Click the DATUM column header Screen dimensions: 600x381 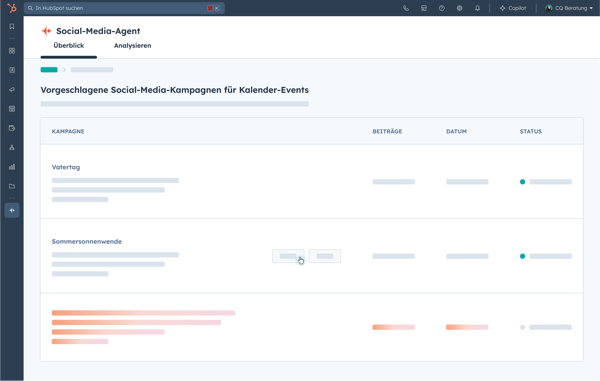pyautogui.click(x=457, y=131)
